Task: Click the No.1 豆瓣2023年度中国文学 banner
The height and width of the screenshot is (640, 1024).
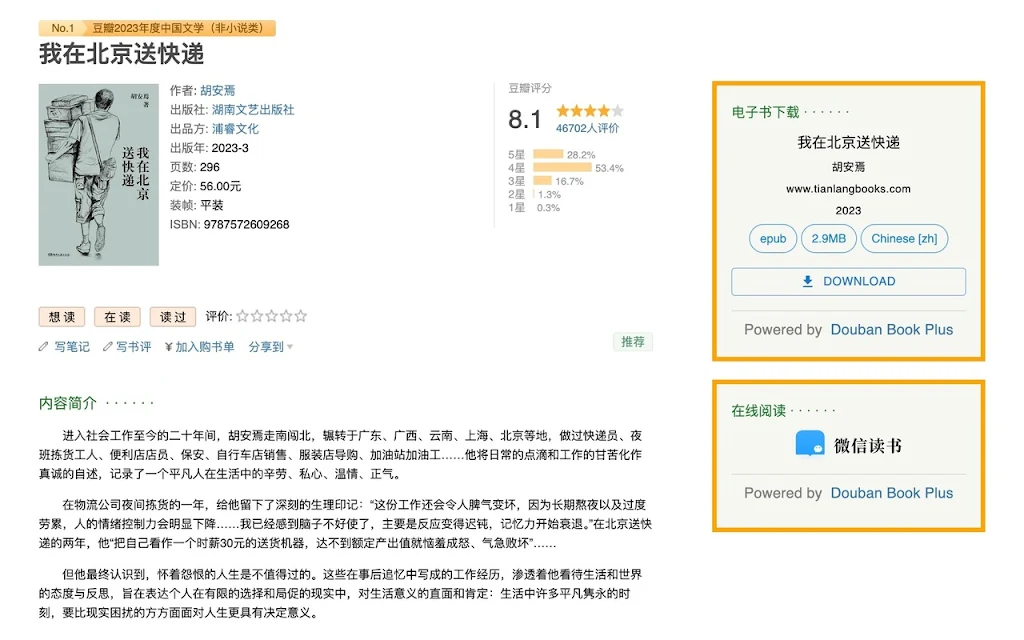Action: (157, 28)
